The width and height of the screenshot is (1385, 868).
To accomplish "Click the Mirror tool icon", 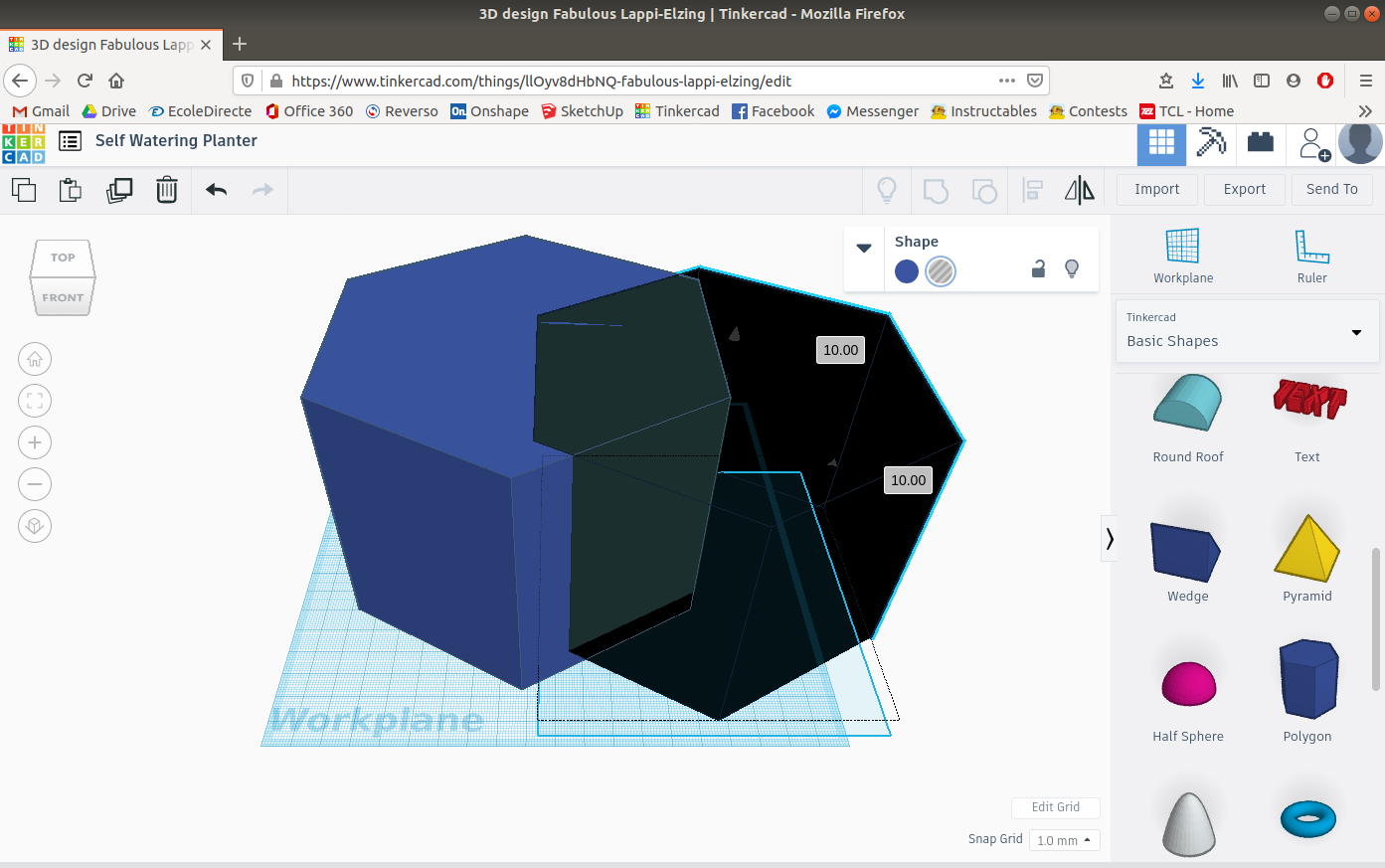I will coord(1080,190).
